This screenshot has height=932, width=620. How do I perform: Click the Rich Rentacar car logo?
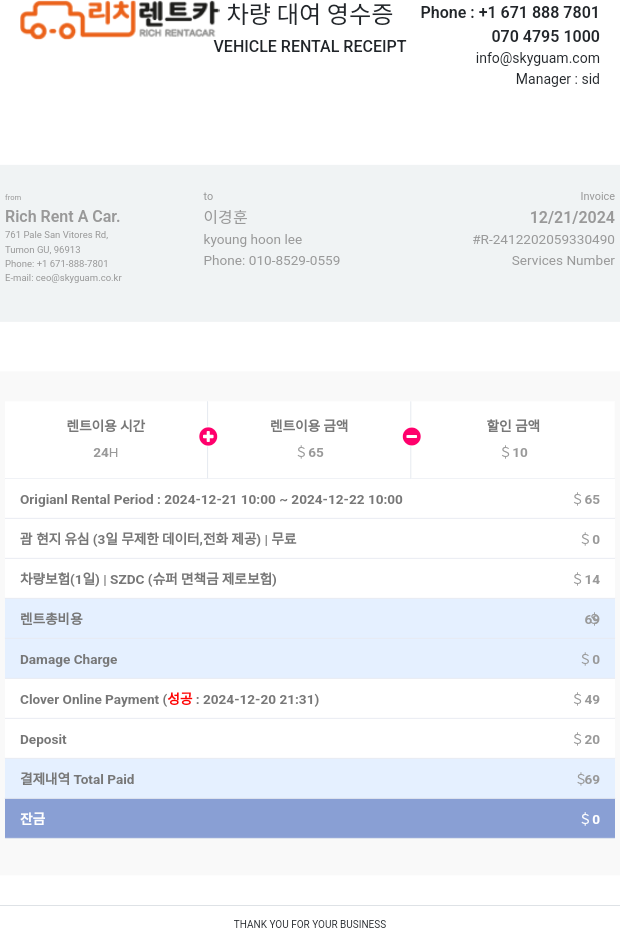click(119, 20)
